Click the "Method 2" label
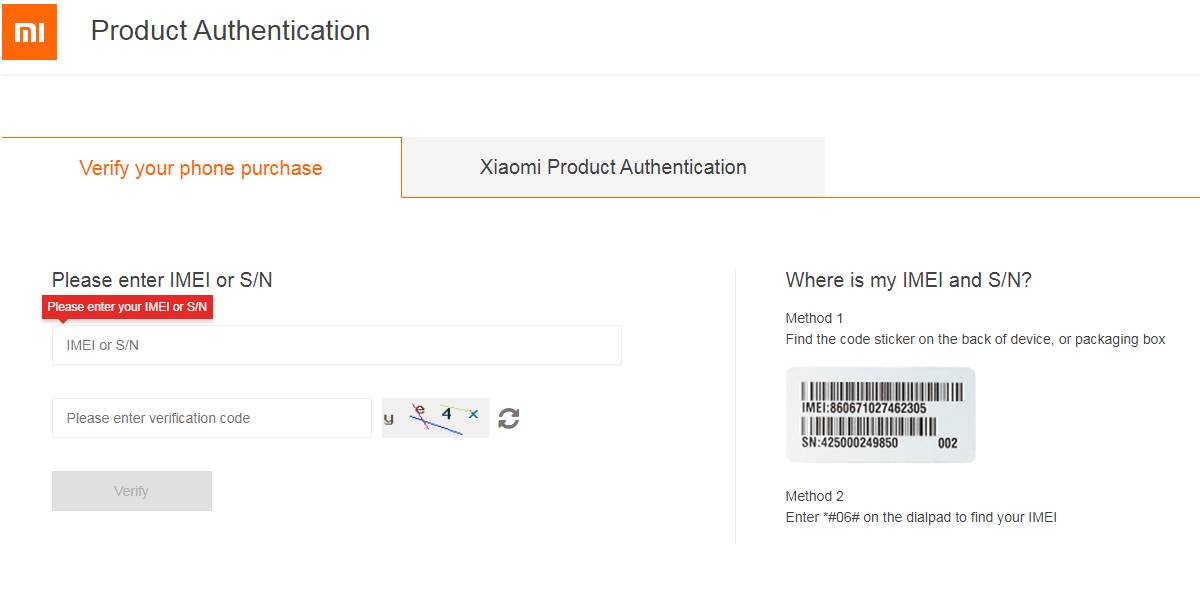The width and height of the screenshot is (1200, 604). (x=814, y=496)
